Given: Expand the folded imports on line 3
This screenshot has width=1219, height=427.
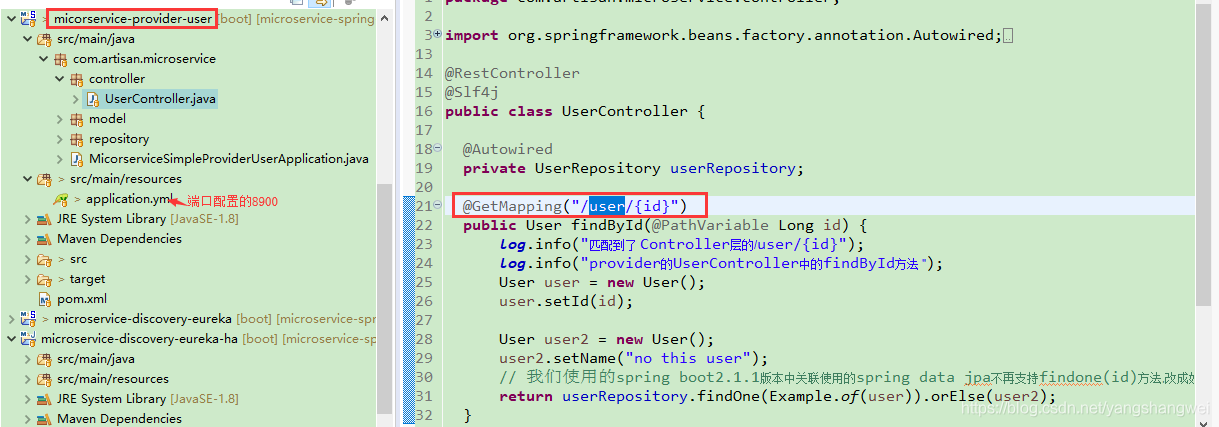Looking at the screenshot, I should (x=438, y=35).
